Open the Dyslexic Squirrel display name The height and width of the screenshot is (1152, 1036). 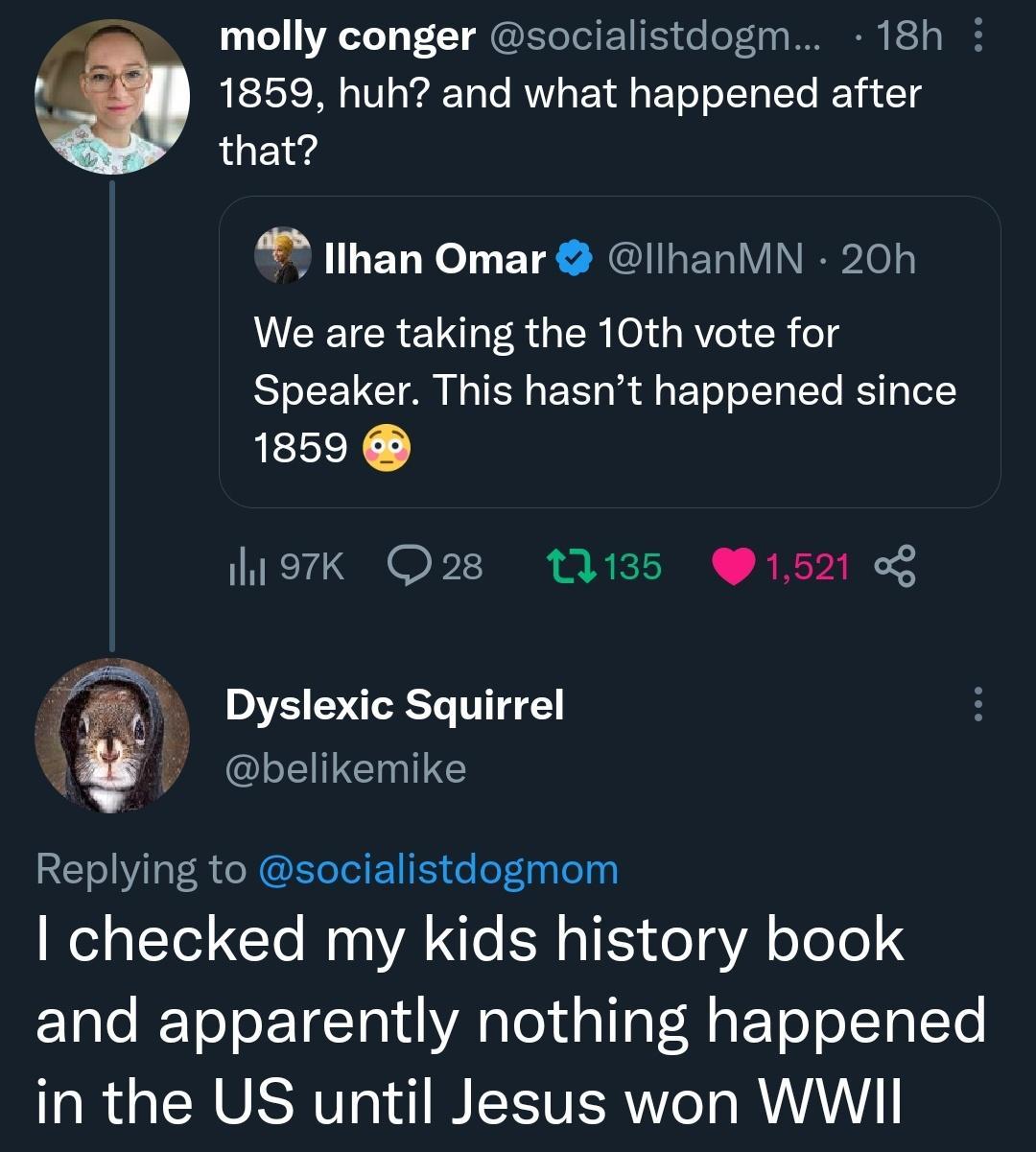coord(394,705)
